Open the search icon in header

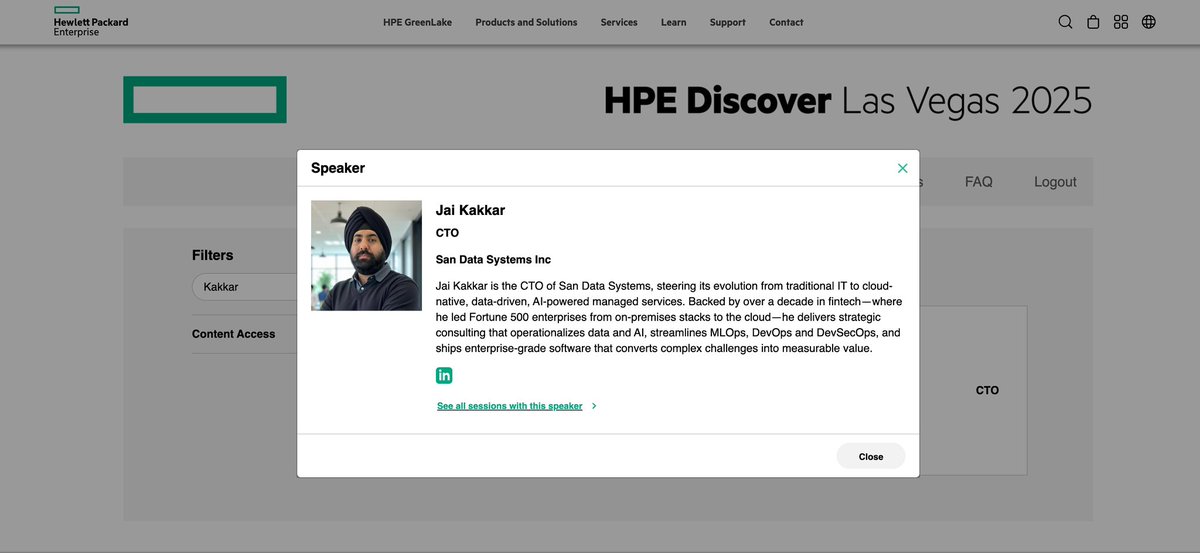pos(1065,22)
